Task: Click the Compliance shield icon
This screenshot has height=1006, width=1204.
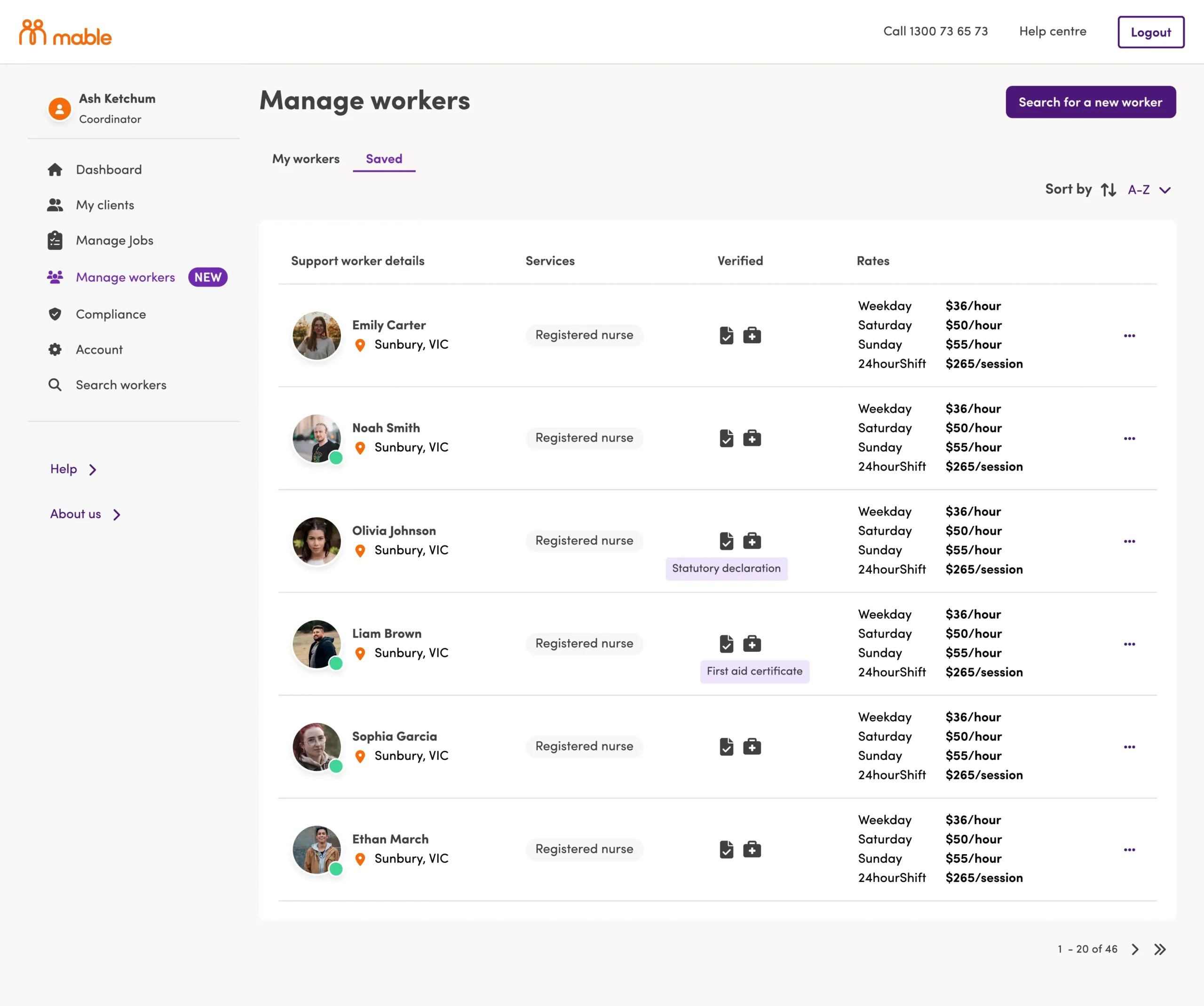Action: 55,314
